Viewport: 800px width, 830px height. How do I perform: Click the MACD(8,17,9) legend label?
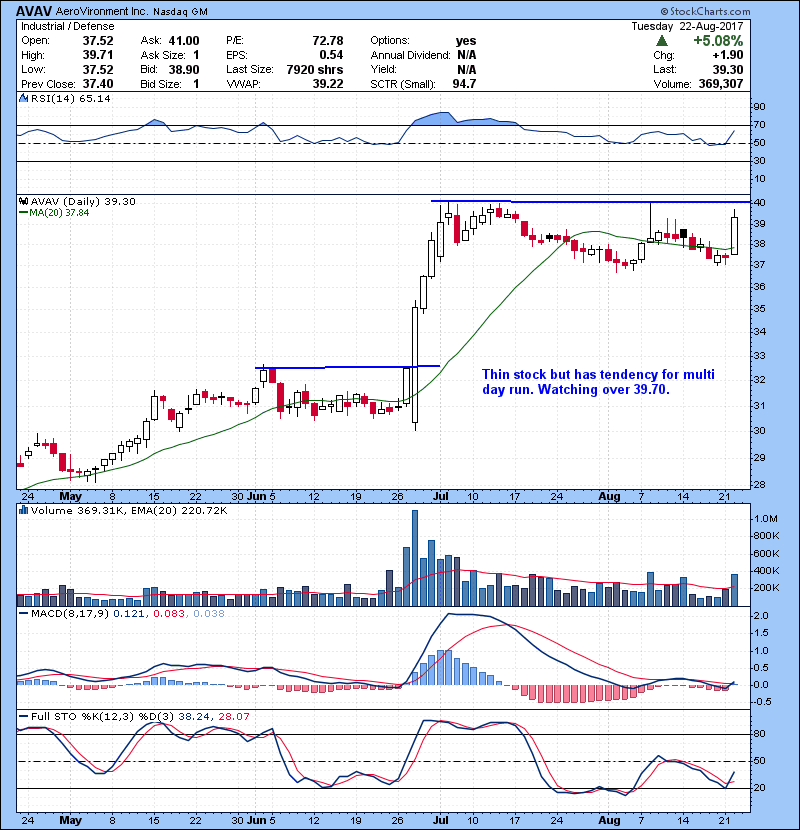[x=71, y=614]
